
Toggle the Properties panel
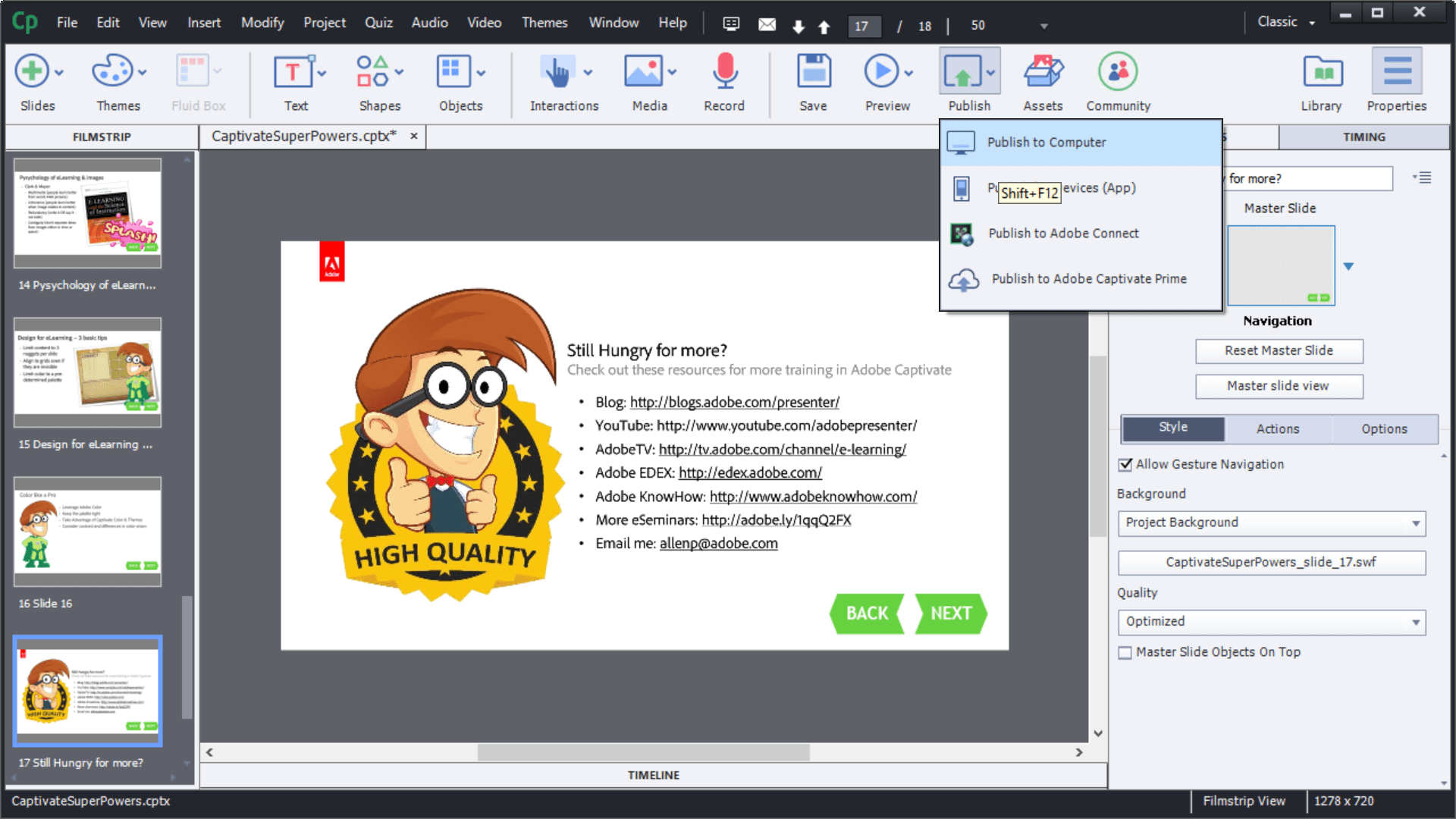pyautogui.click(x=1397, y=80)
